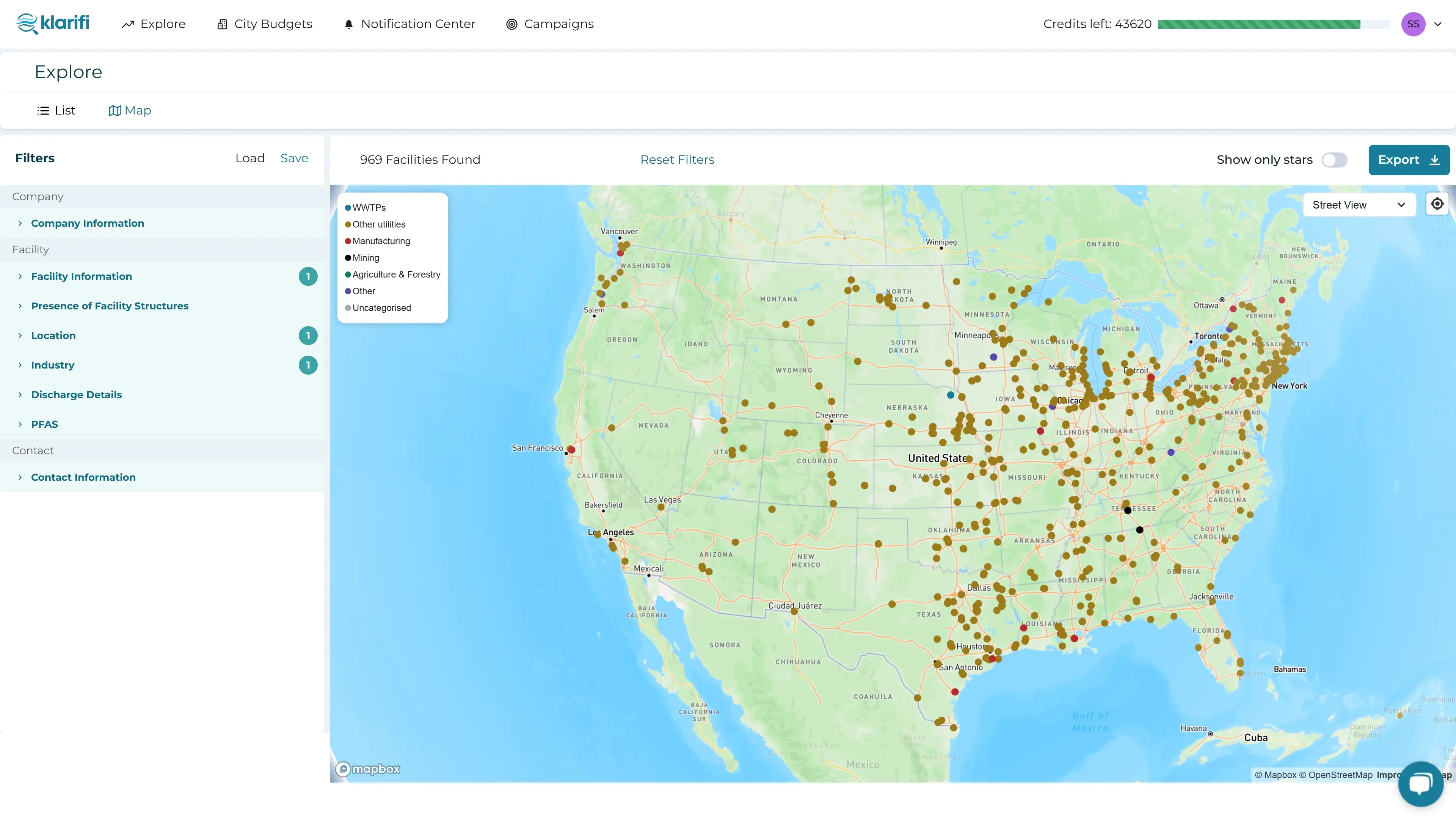Open the chat bubble widget
Image resolution: width=1456 pixels, height=819 pixels.
[x=1420, y=783]
